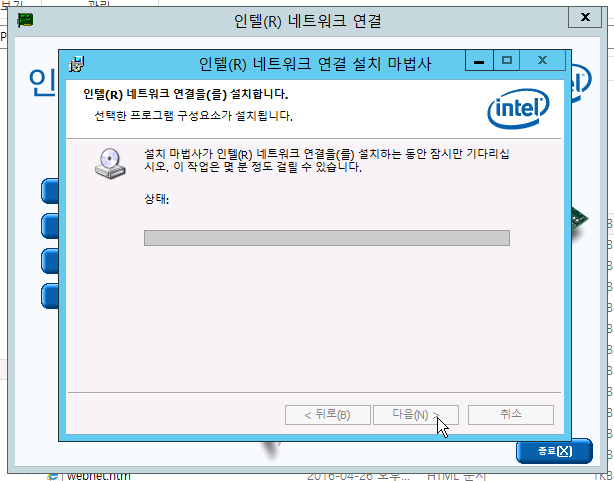The width and height of the screenshot is (614, 481).
Task: Click the wizard title 인텔(R) 네트워크 연결 설치 마법사
Action: [315, 64]
